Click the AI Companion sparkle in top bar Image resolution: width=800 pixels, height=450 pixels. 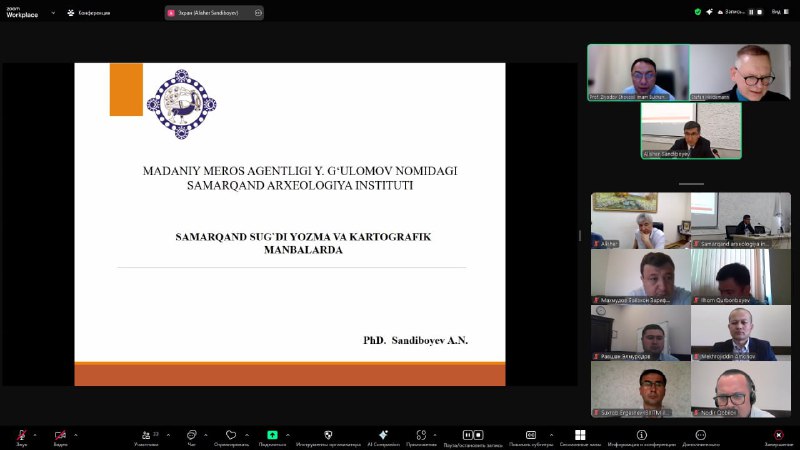click(x=709, y=12)
